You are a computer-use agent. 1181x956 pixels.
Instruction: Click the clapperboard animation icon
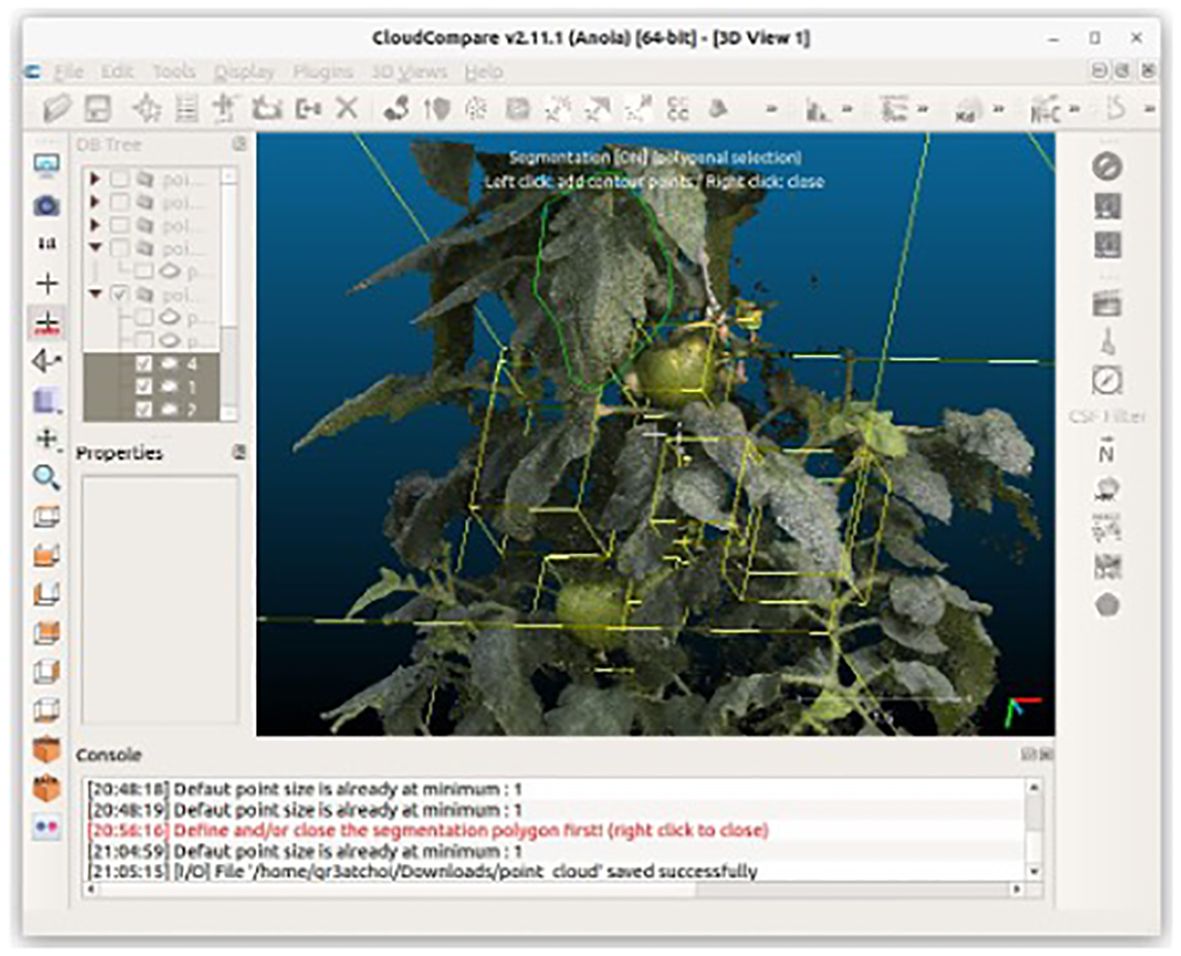coord(1107,304)
